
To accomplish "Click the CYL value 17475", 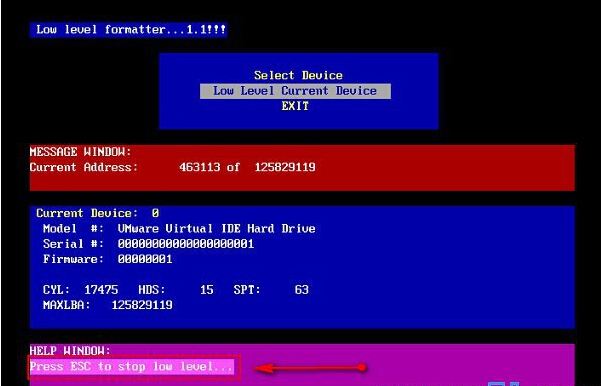I will click(x=101, y=290).
